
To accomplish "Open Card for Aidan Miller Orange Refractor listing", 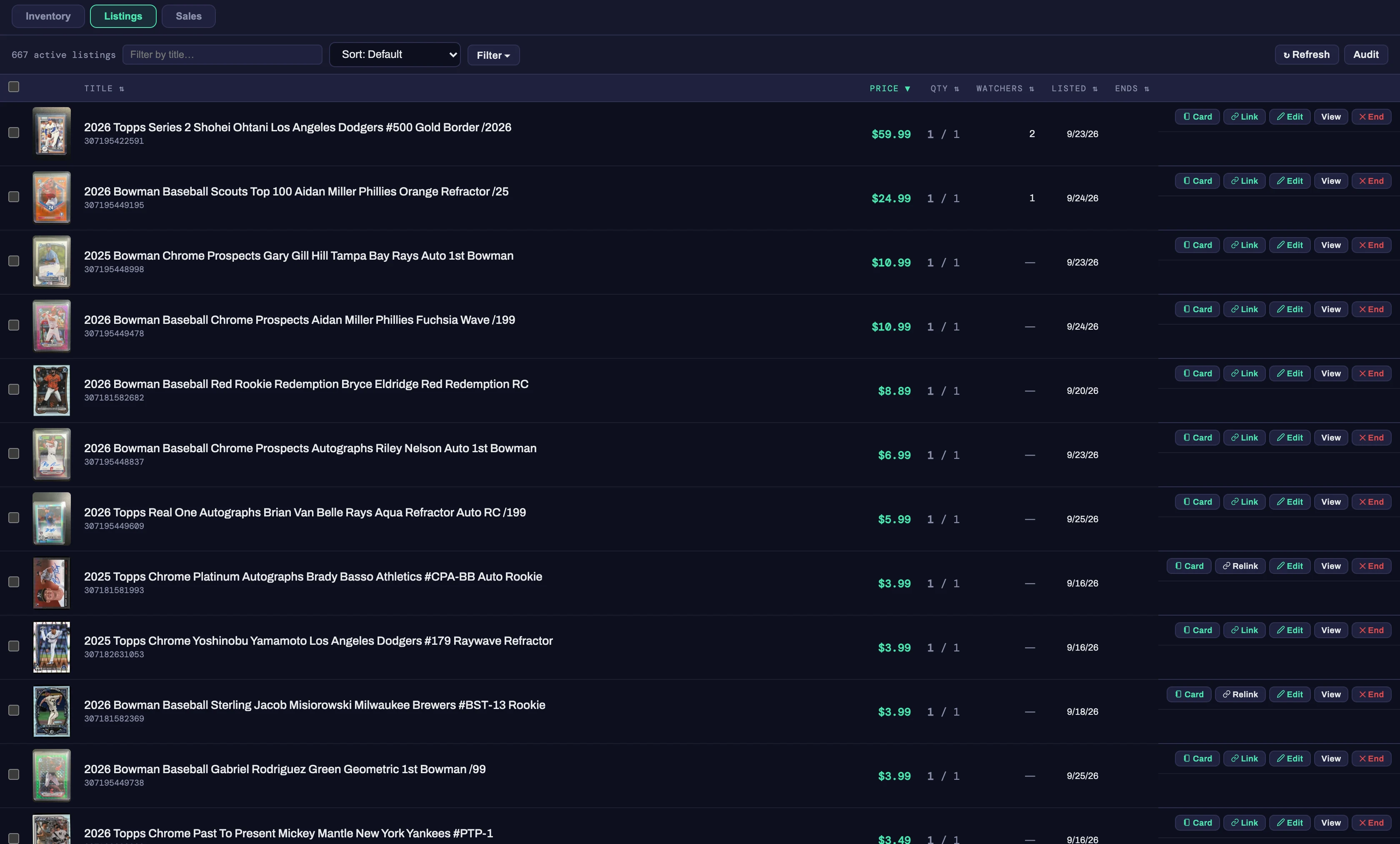I will coord(1197,181).
